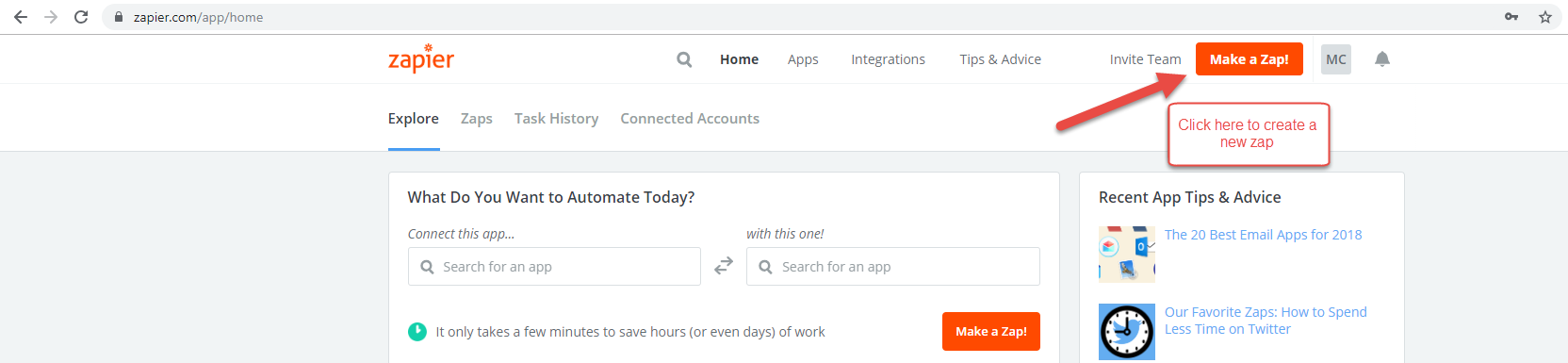Switch to Task History tab
Image resolution: width=1568 pixels, height=363 pixels.
coord(556,119)
